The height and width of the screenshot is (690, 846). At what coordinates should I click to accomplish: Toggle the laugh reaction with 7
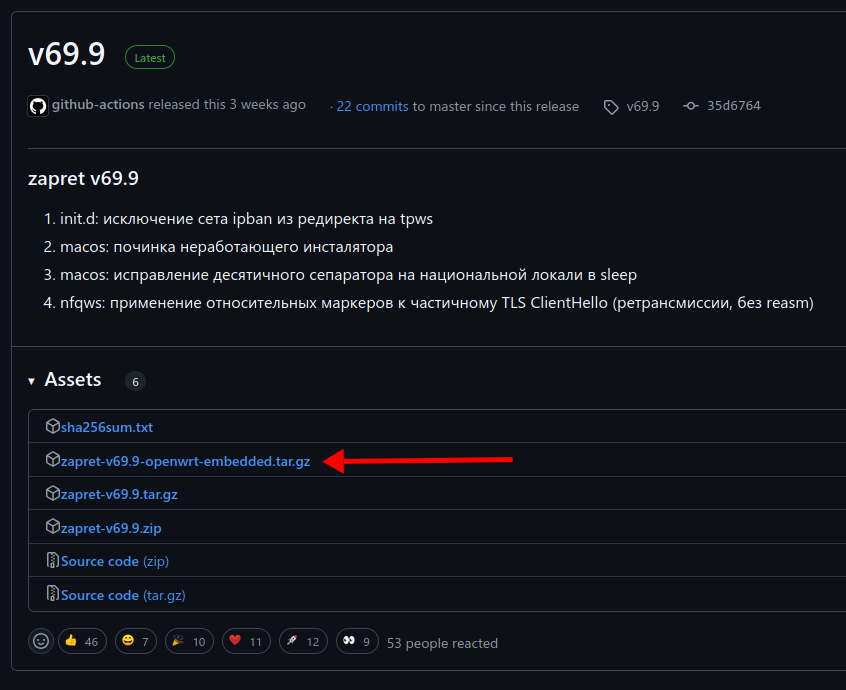pos(135,641)
